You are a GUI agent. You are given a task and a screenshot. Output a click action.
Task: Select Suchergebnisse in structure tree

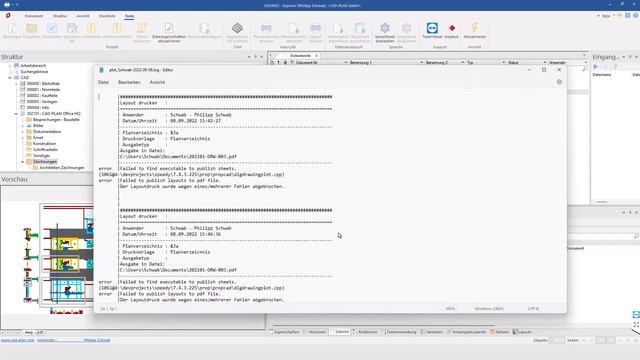click(x=34, y=71)
